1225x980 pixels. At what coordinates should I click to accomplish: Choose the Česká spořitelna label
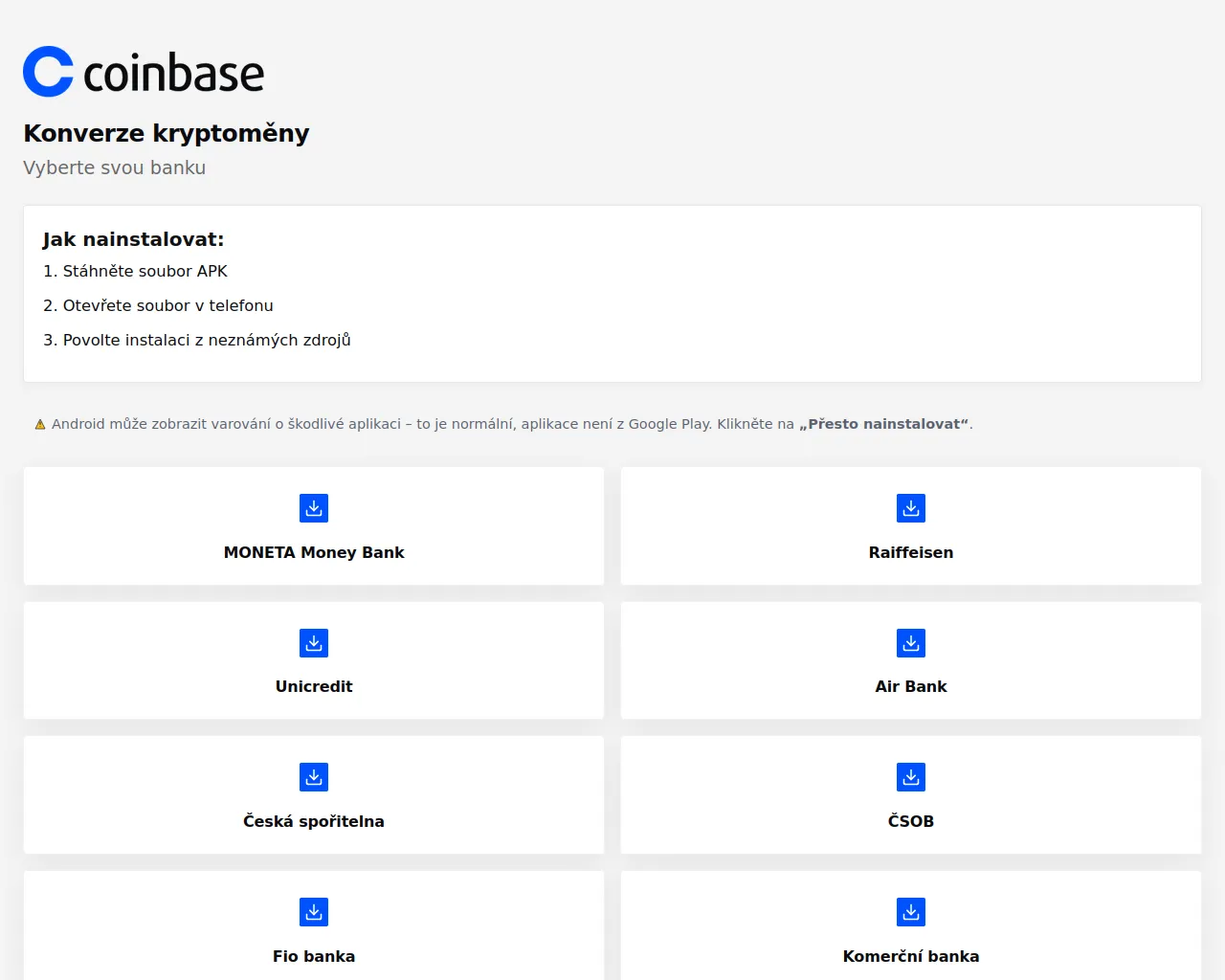coord(314,821)
